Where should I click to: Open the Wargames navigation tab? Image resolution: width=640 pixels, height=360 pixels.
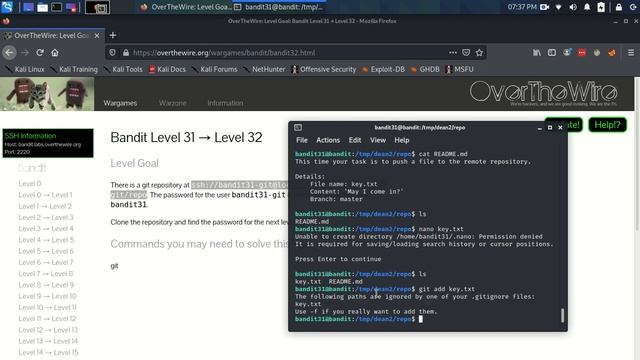click(120, 103)
